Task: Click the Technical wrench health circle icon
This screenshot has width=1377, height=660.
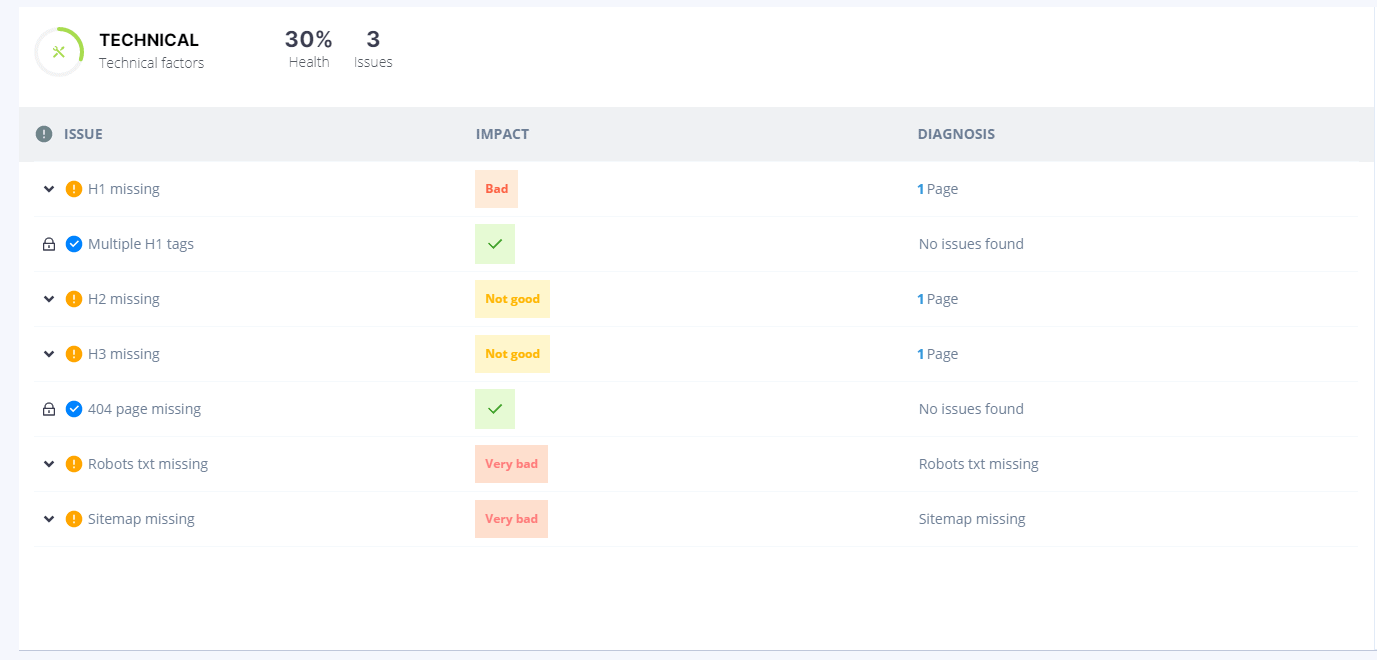Action: click(59, 52)
